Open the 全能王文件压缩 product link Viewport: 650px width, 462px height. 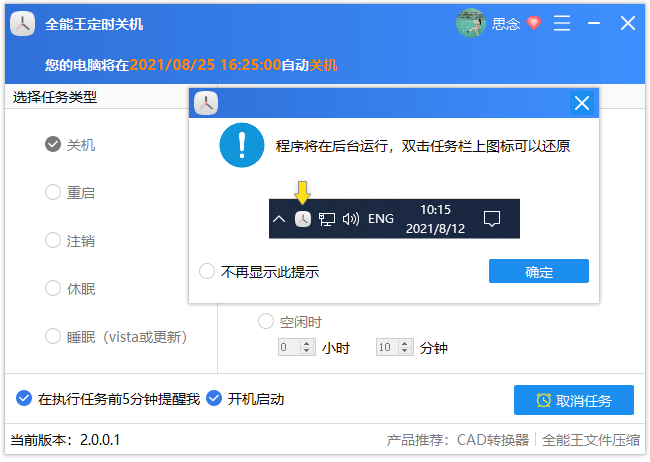591,440
